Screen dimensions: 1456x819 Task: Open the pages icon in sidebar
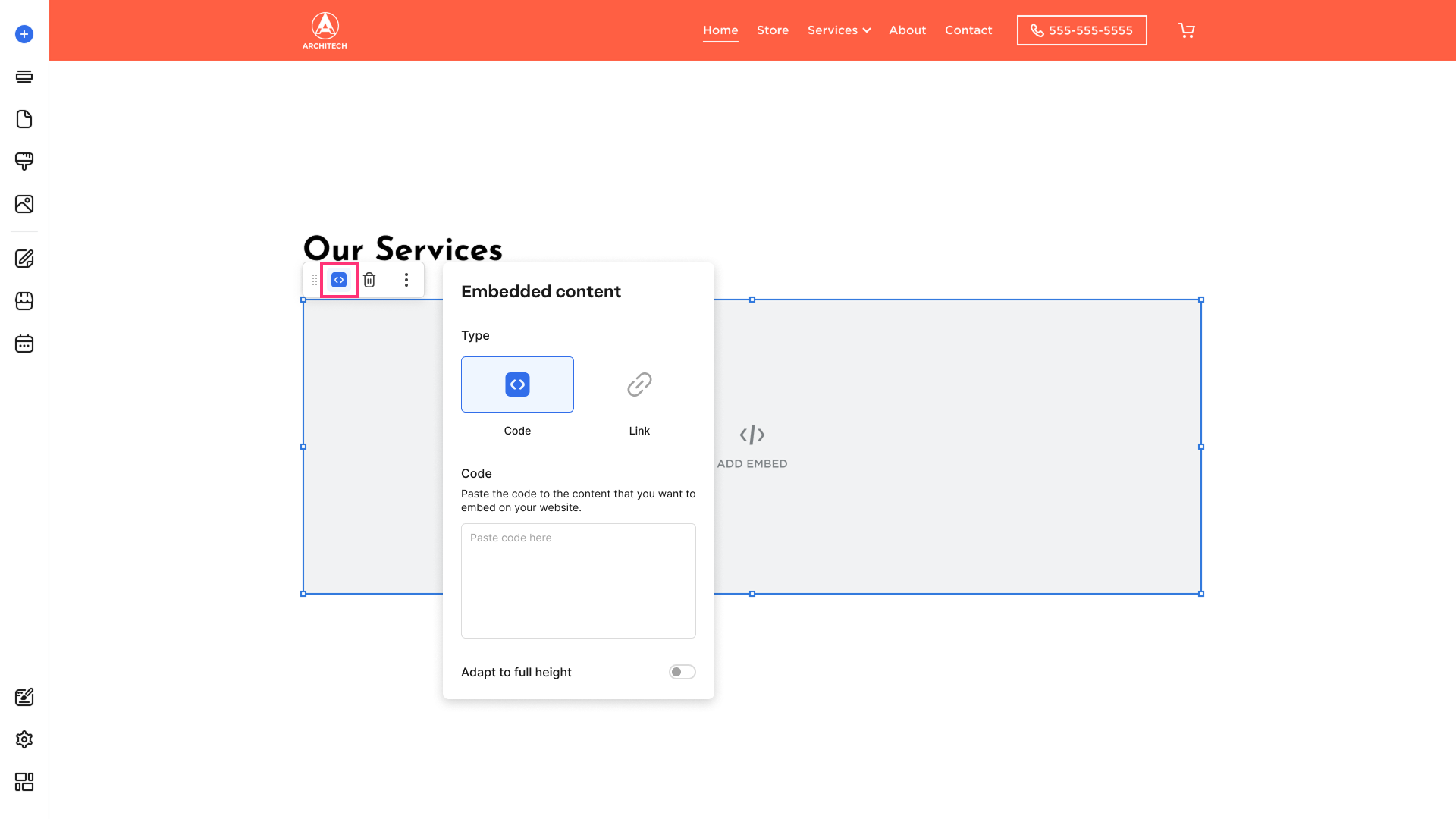point(24,119)
